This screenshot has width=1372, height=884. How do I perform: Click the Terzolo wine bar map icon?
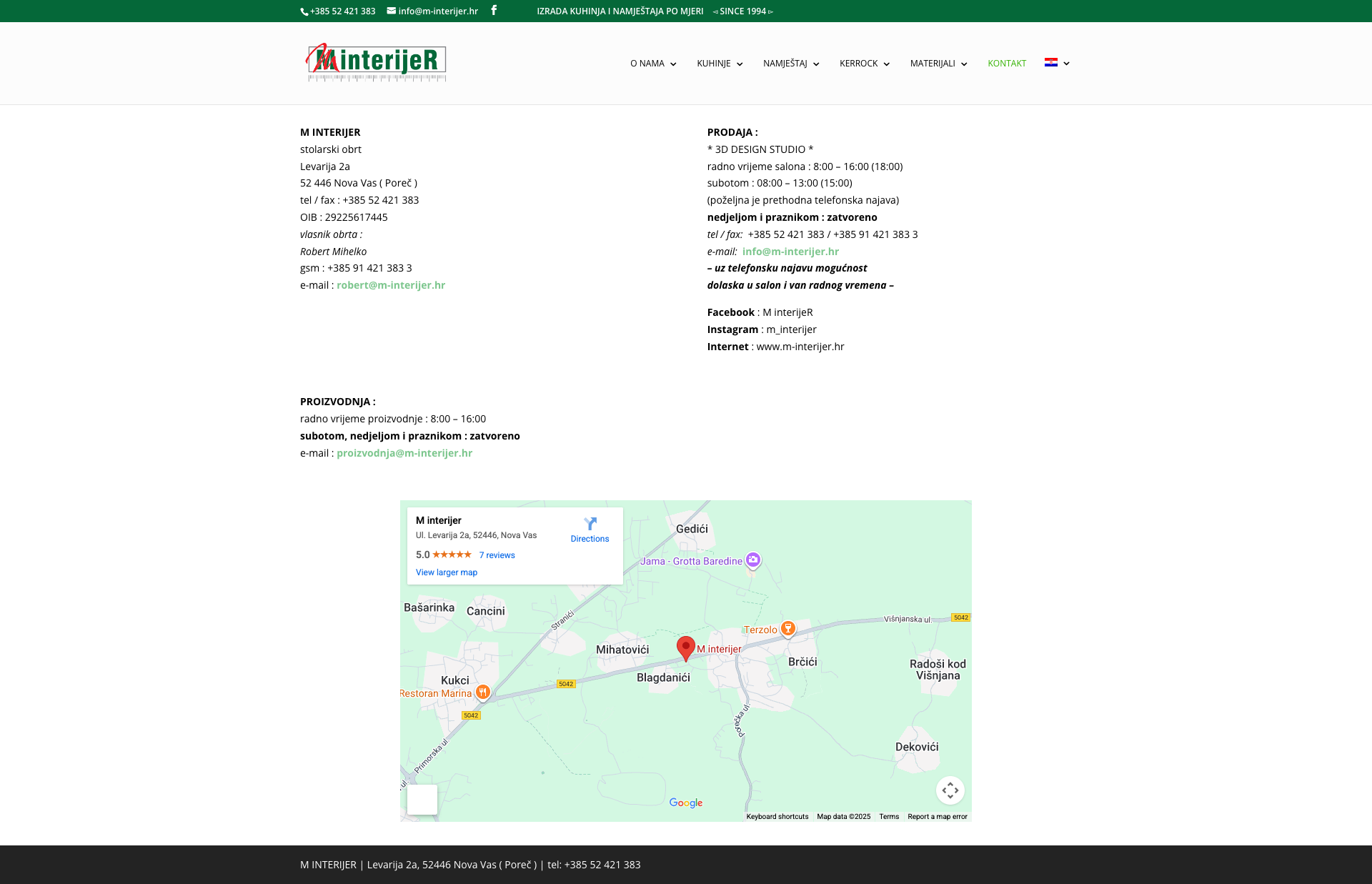point(788,628)
